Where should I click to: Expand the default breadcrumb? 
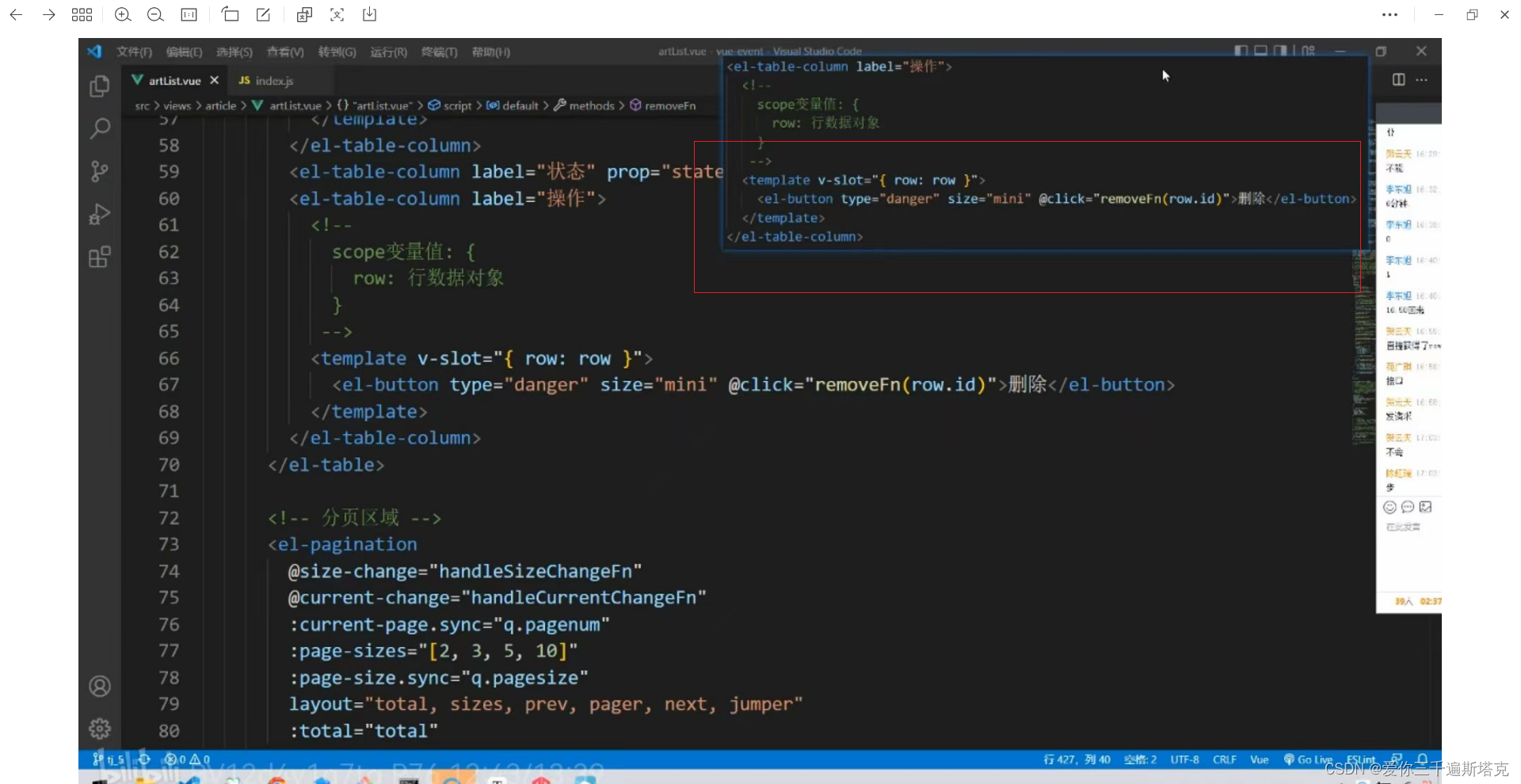pyautogui.click(x=513, y=105)
